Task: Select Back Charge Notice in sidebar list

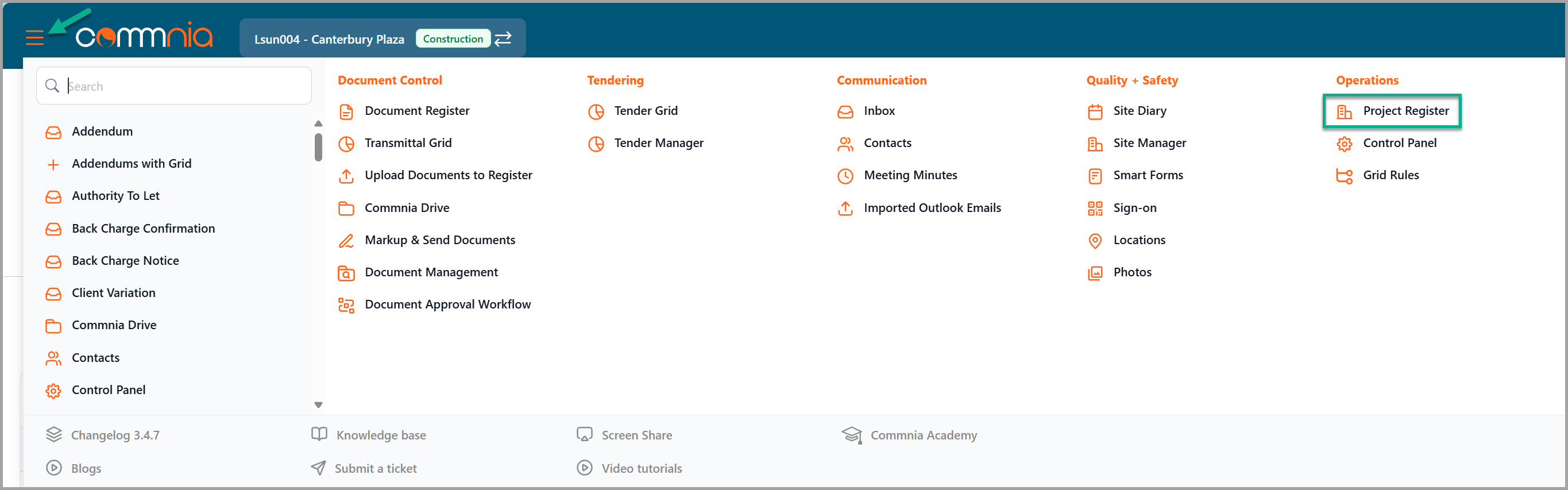Action: pos(125,261)
